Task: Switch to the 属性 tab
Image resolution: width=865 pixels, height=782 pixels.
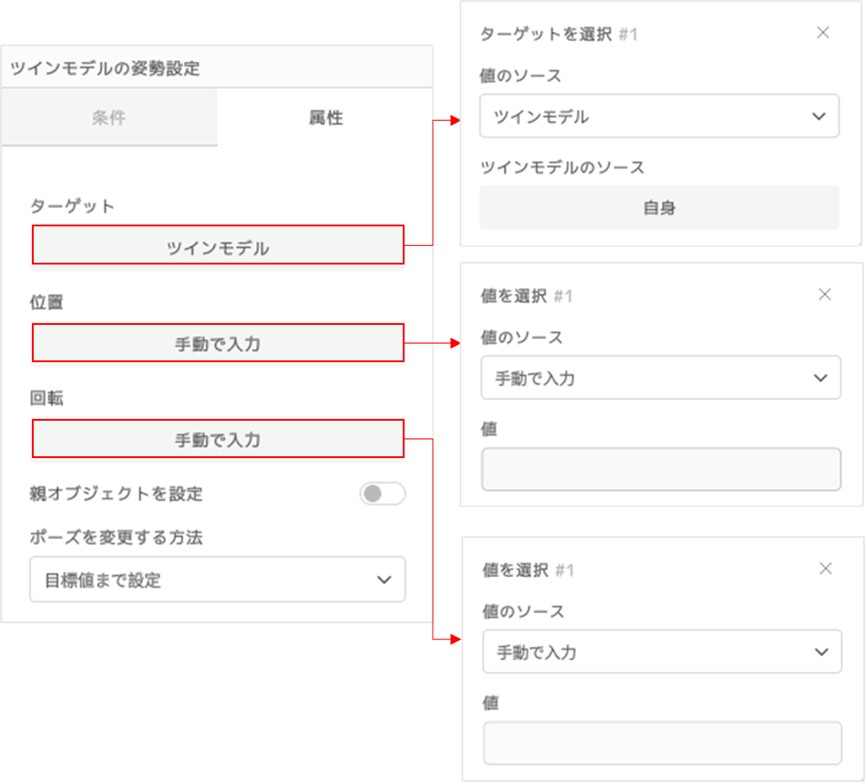Action: tap(325, 117)
